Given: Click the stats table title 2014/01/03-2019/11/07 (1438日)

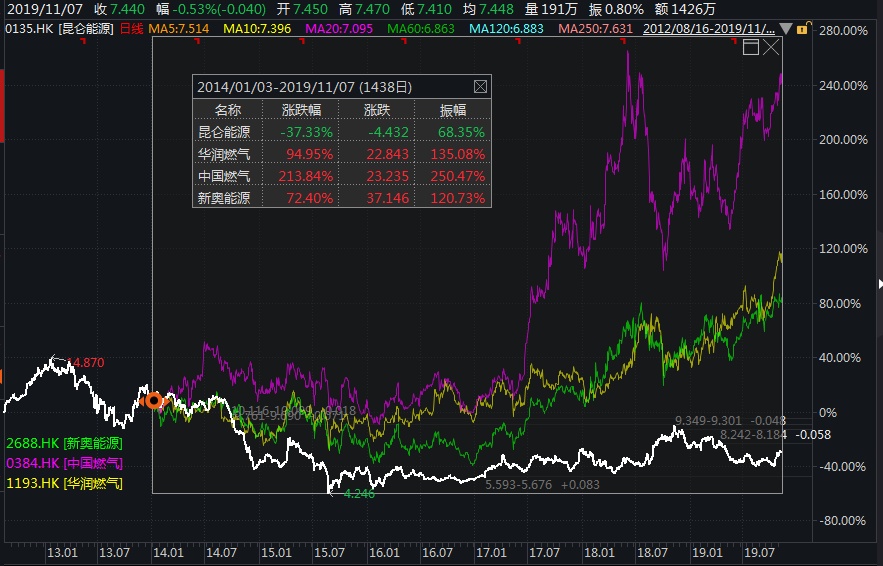Looking at the screenshot, I should tap(304, 87).
